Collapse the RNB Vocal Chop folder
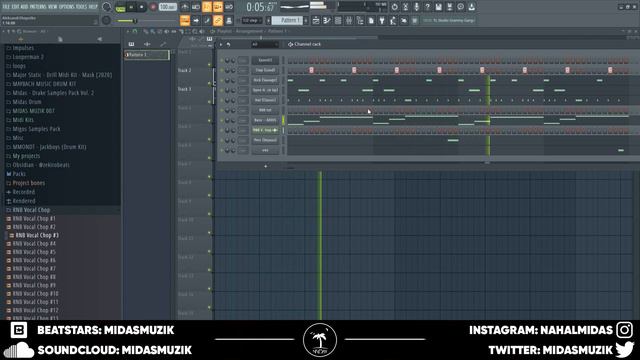 (x=31, y=210)
